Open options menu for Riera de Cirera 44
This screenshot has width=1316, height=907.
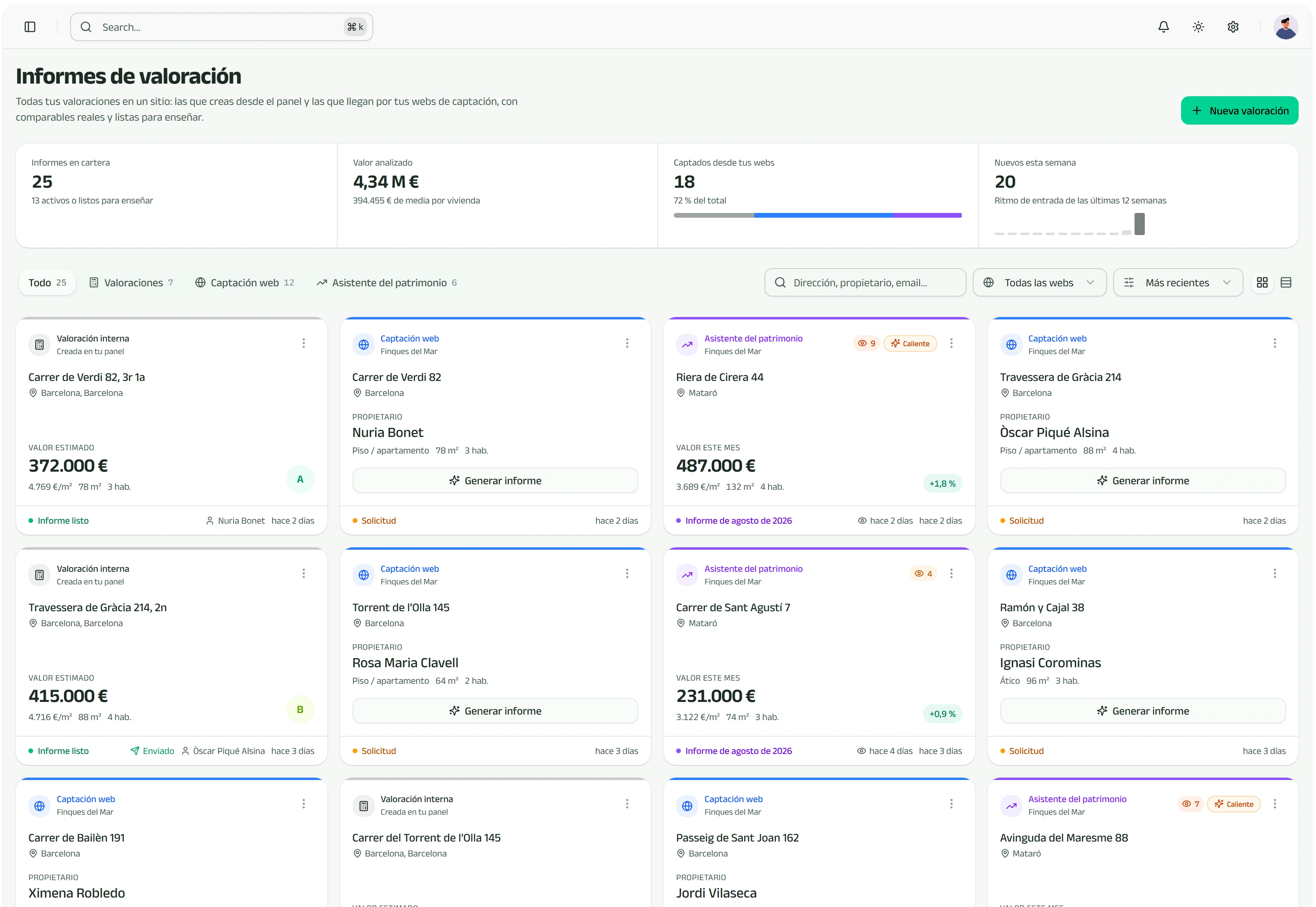(x=951, y=343)
